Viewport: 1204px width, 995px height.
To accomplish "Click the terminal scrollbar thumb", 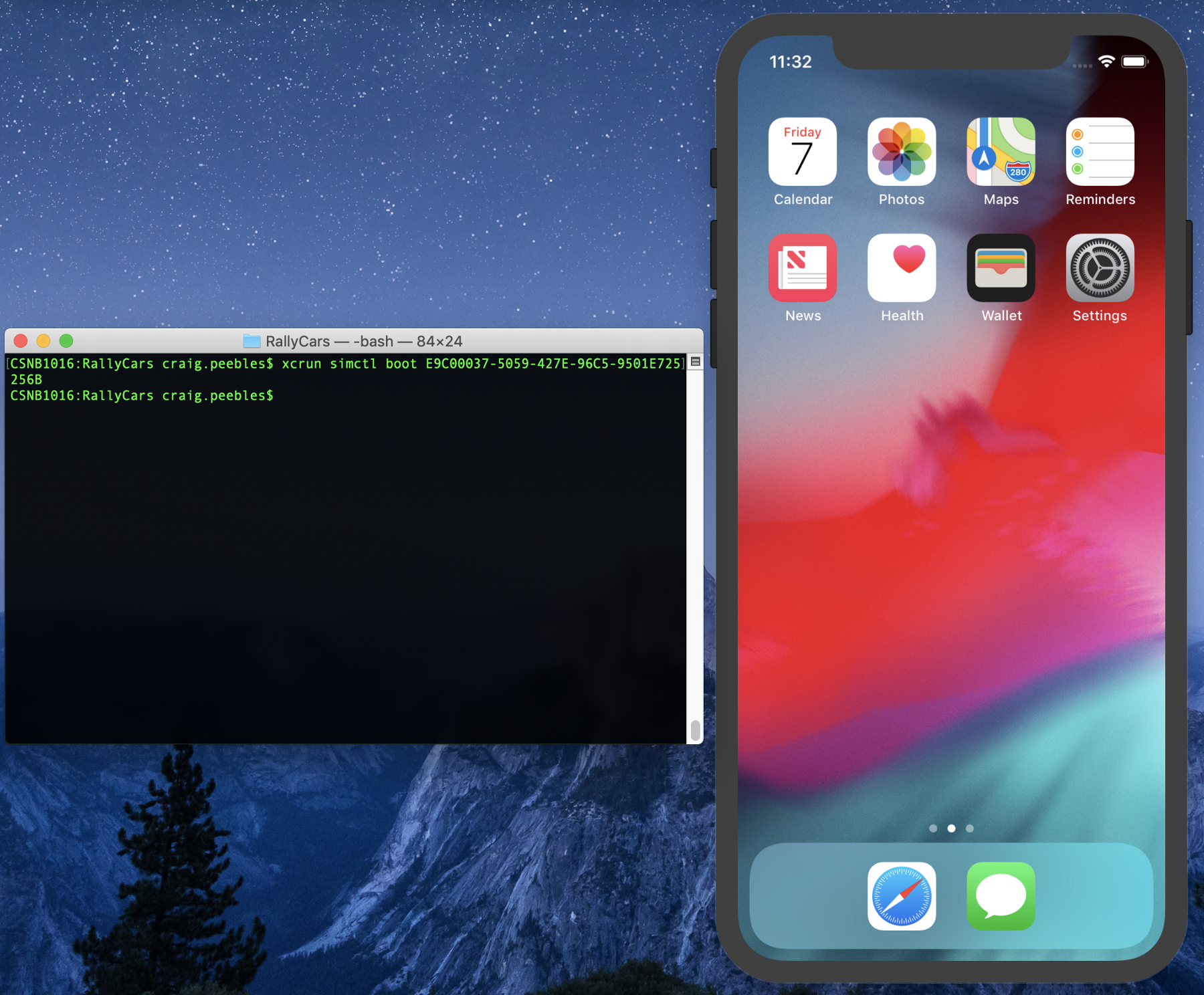I will point(695,730).
